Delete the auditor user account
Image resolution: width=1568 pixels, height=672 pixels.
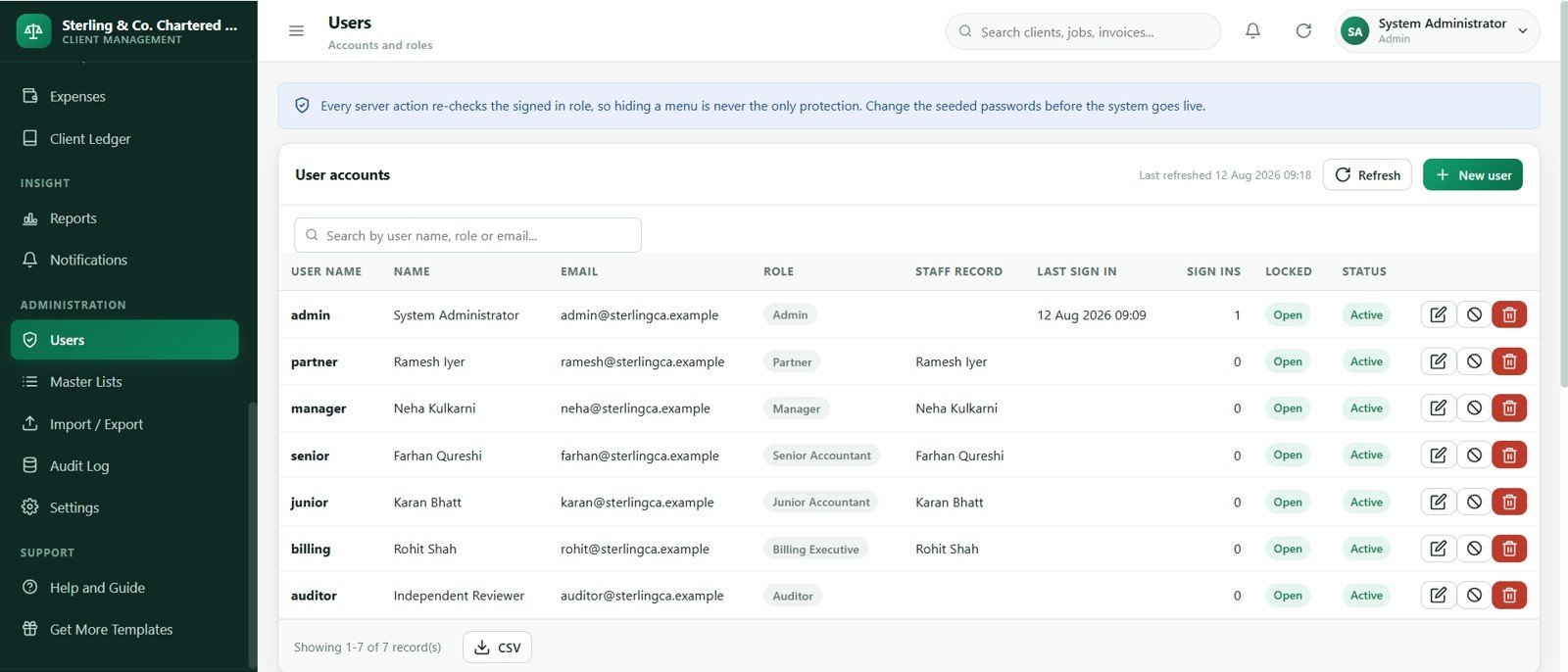coord(1509,596)
